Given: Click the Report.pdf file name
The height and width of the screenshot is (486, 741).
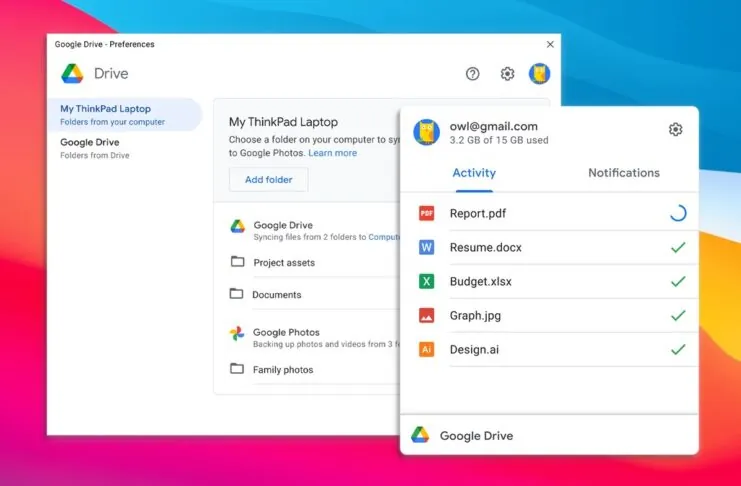Looking at the screenshot, I should [x=478, y=214].
